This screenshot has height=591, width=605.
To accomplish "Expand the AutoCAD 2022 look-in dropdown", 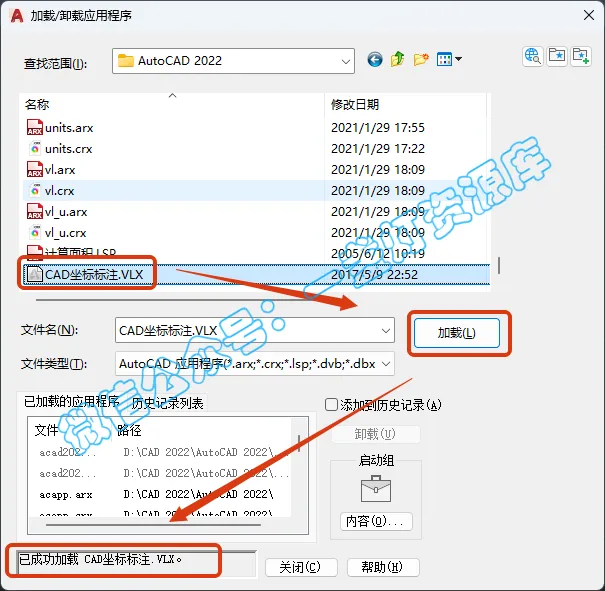I will coord(346,61).
